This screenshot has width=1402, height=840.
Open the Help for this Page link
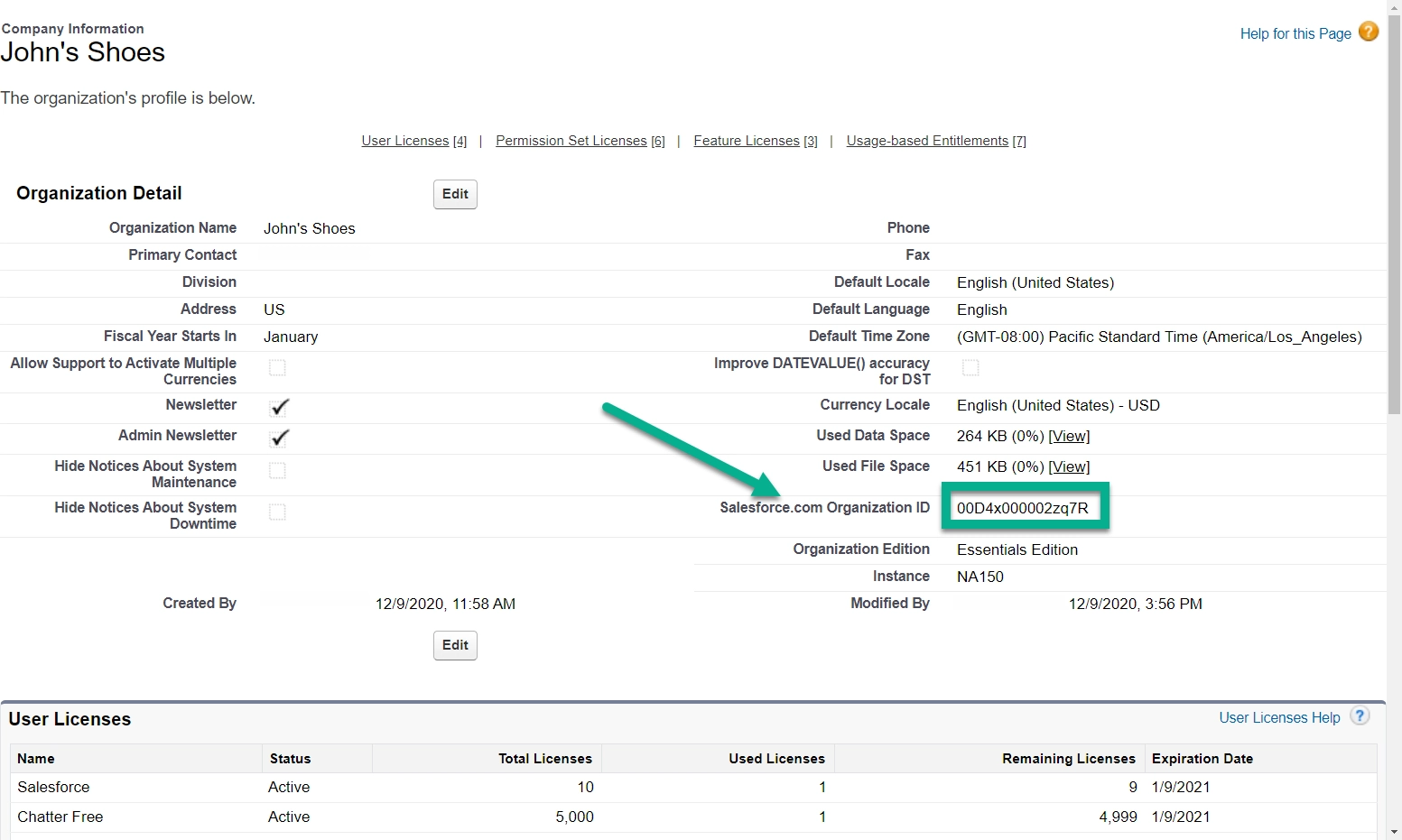tap(1295, 33)
